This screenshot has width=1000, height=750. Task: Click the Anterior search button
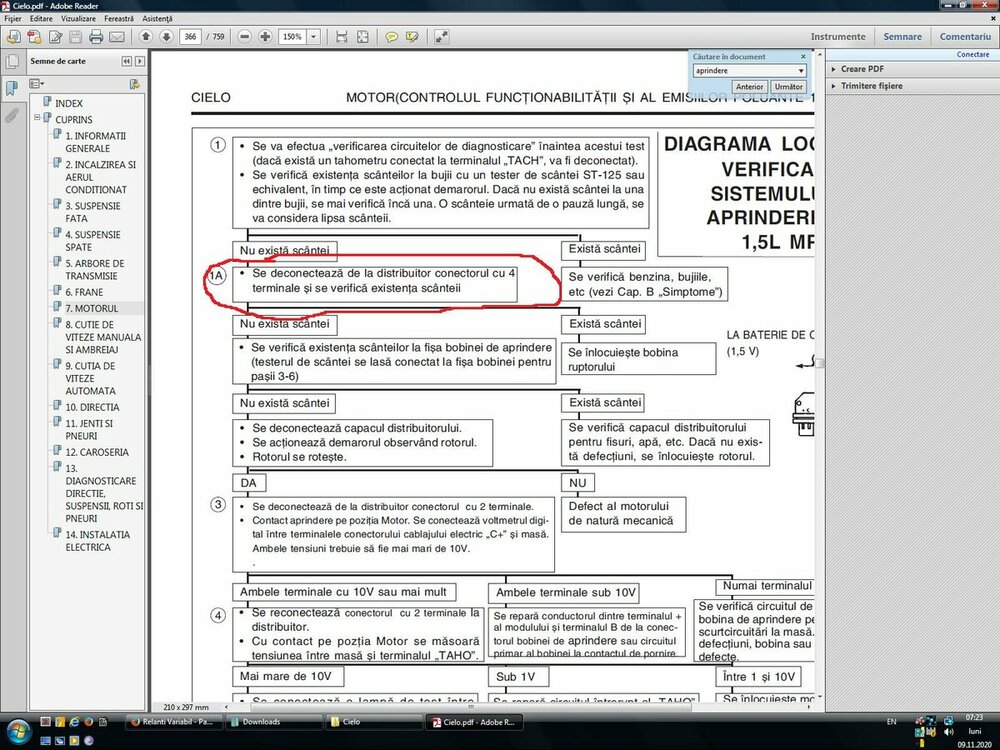750,87
